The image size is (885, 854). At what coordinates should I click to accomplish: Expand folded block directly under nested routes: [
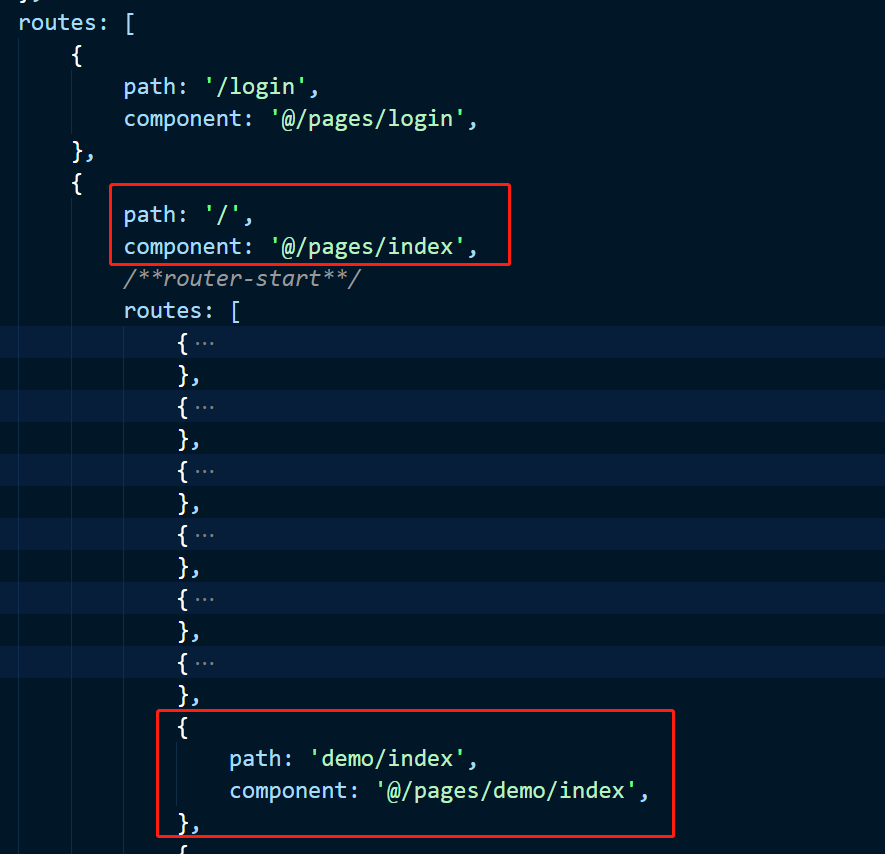pyautogui.click(x=204, y=343)
